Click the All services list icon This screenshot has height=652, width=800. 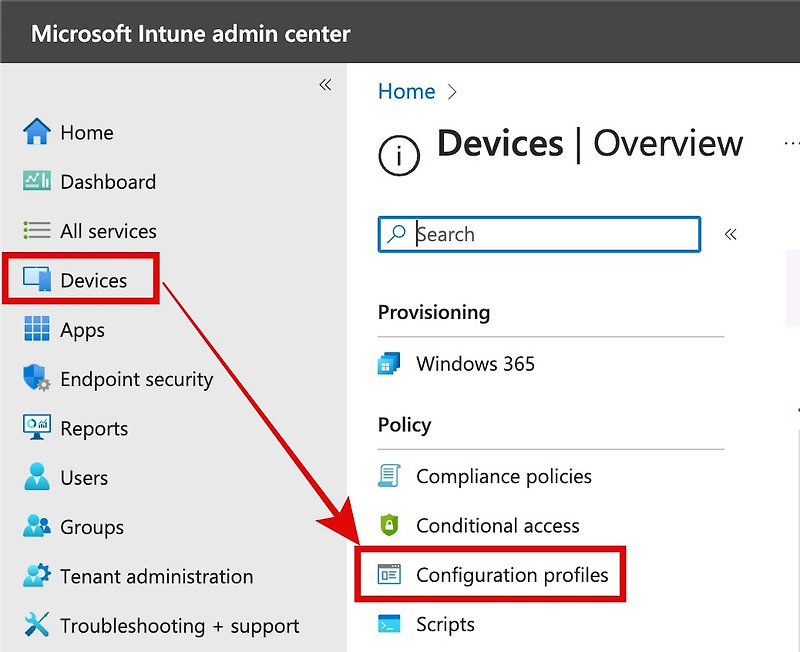[37, 231]
